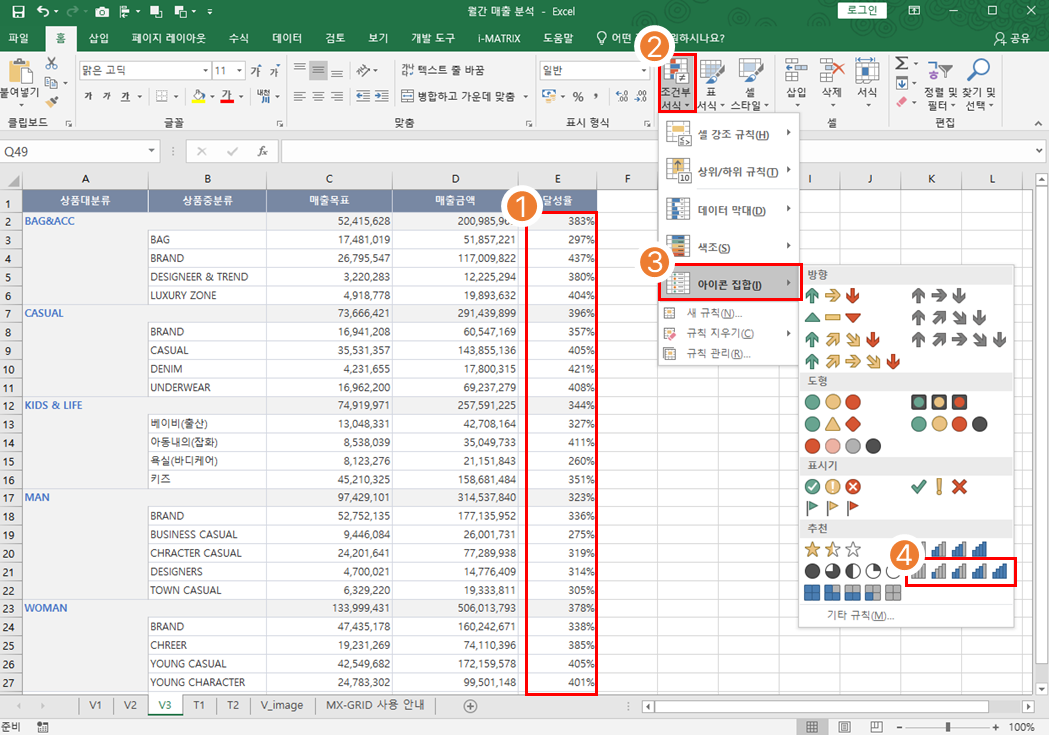The height and width of the screenshot is (735, 1049).
Task: Click the Format Painter brush icon
Action: (x=51, y=101)
